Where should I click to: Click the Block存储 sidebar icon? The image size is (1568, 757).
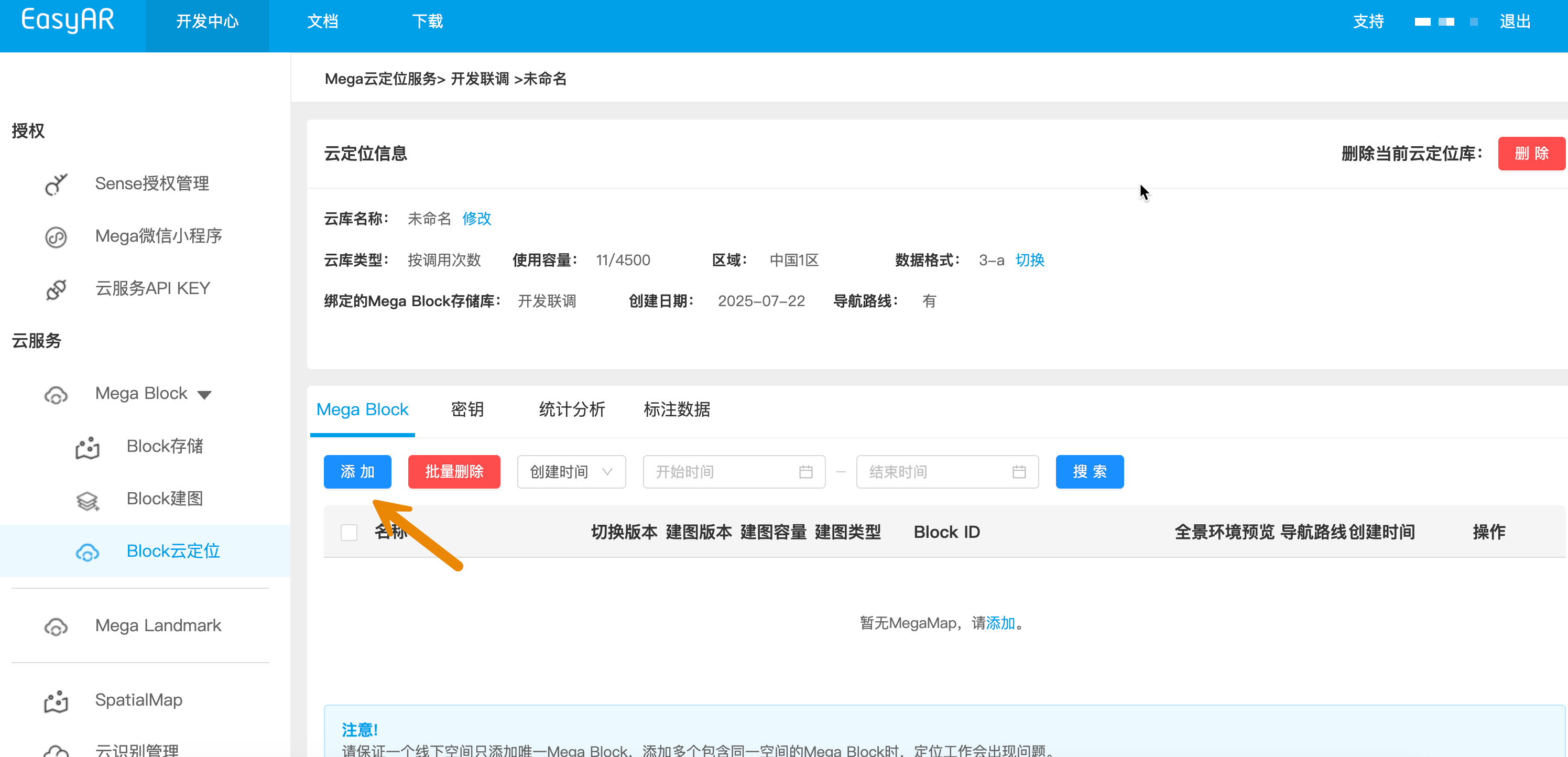tap(87, 447)
